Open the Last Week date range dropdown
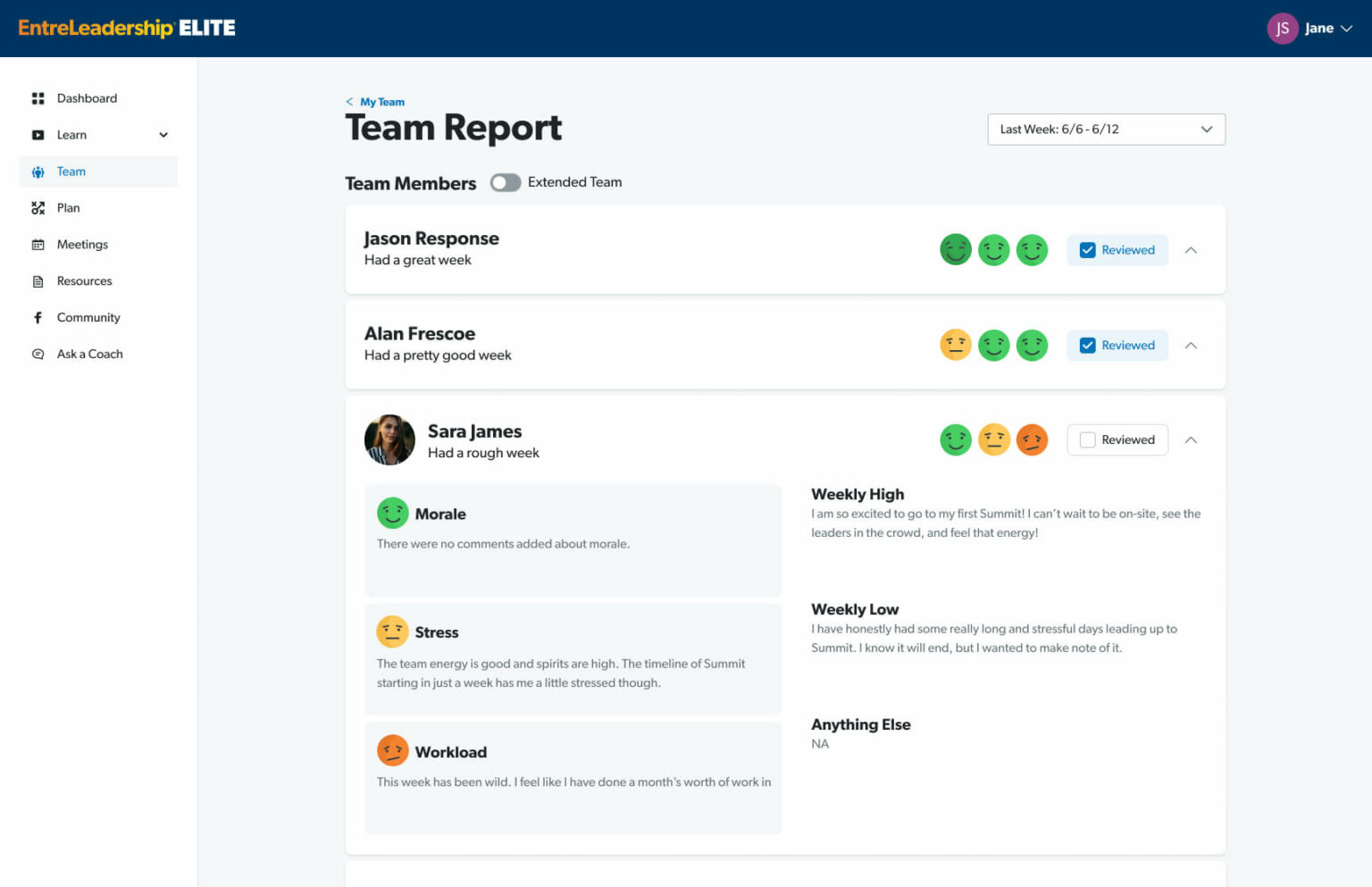This screenshot has width=1372, height=887. 1106,130
